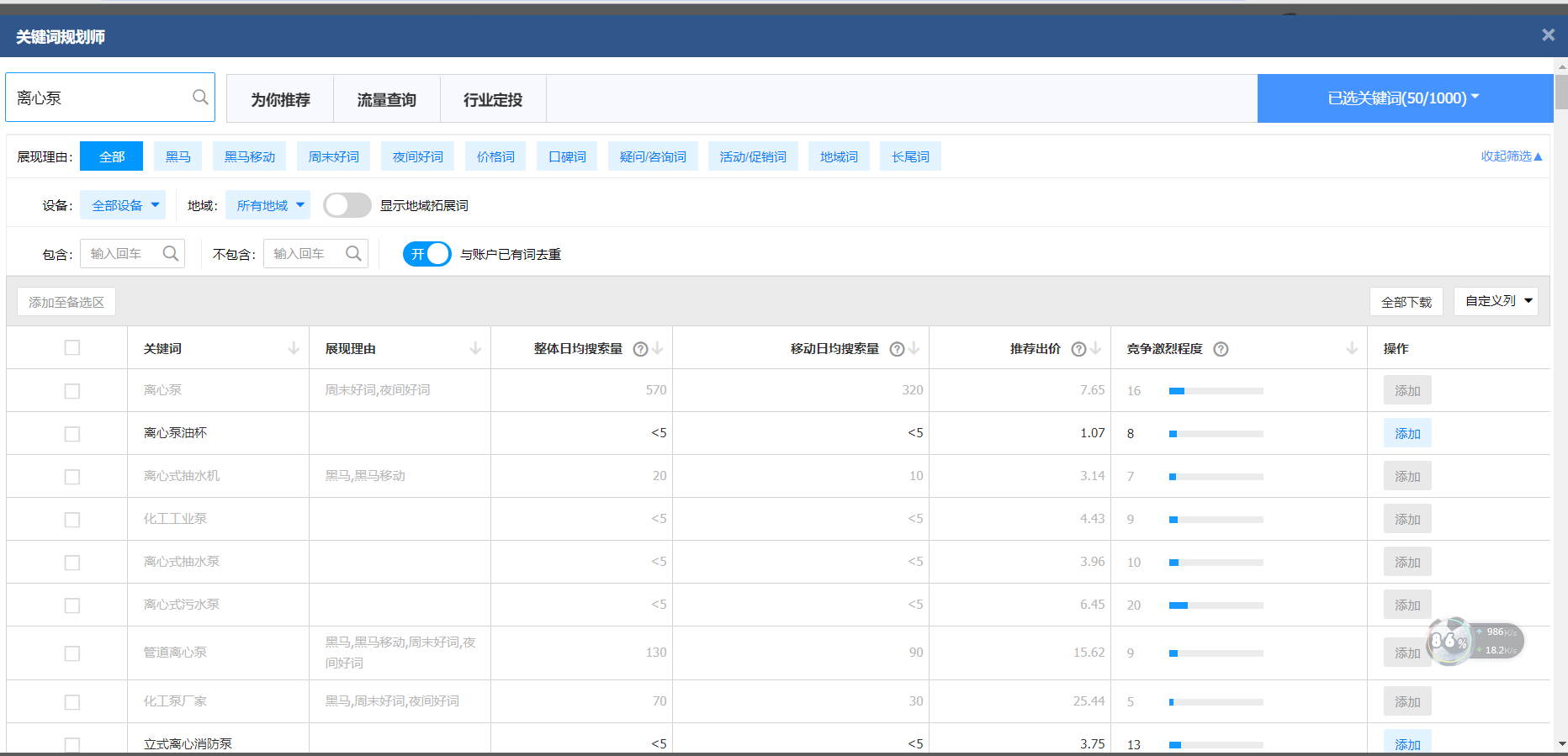Image resolution: width=1568 pixels, height=756 pixels.
Task: Check the row for 离心式污水泵
Action: pos(72,605)
